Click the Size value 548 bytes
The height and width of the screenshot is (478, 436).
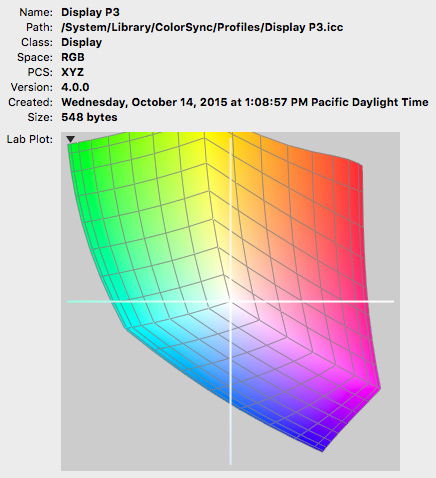pyautogui.click(x=89, y=117)
